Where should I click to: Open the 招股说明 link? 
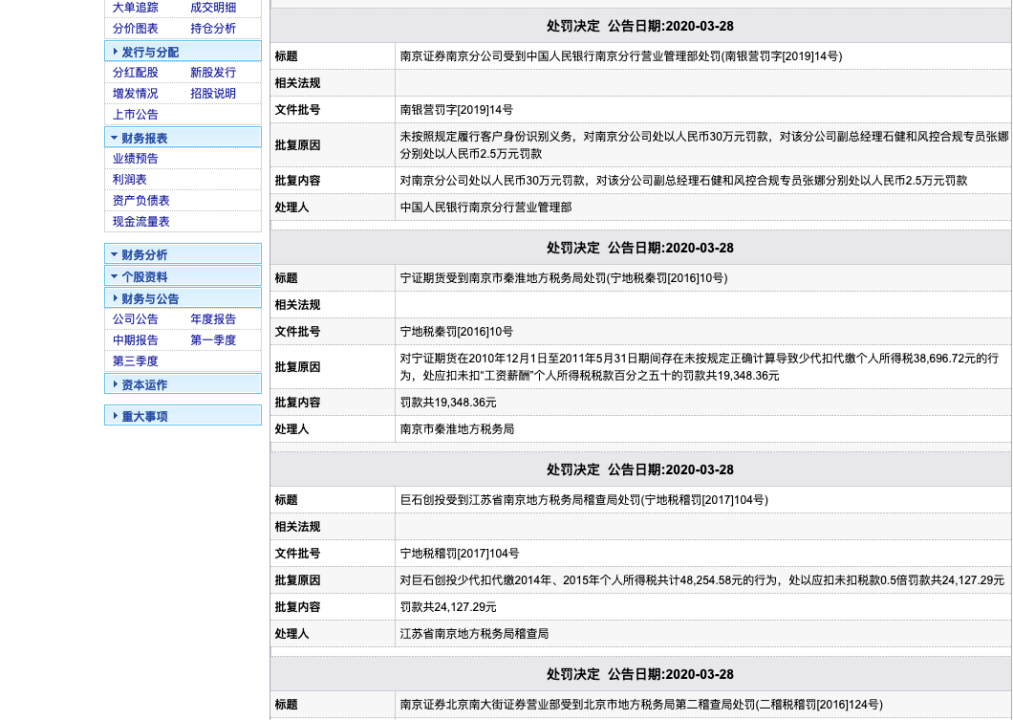pyautogui.click(x=213, y=94)
